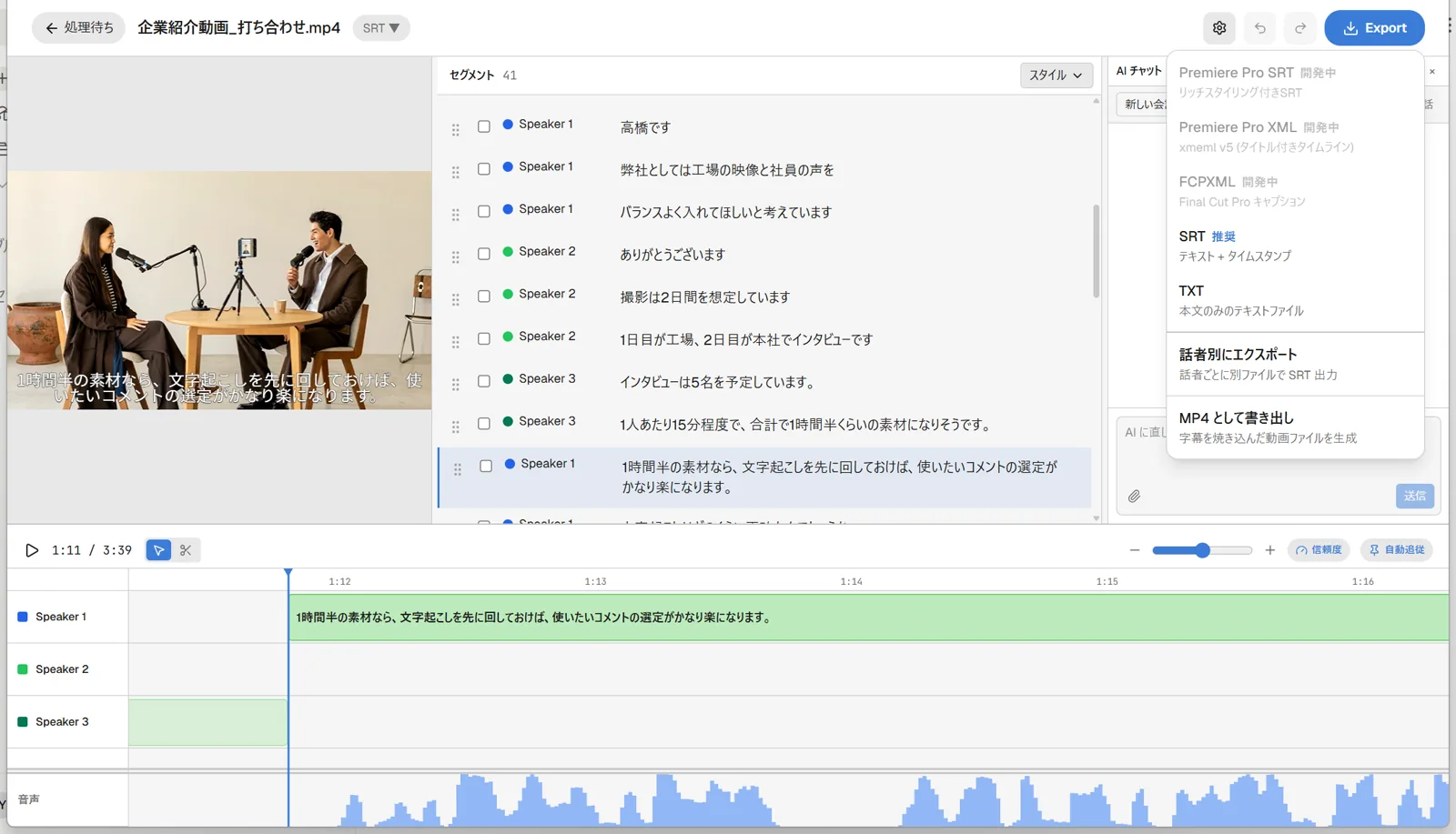
Task: Click the video preview thumbnail
Action: click(x=219, y=290)
